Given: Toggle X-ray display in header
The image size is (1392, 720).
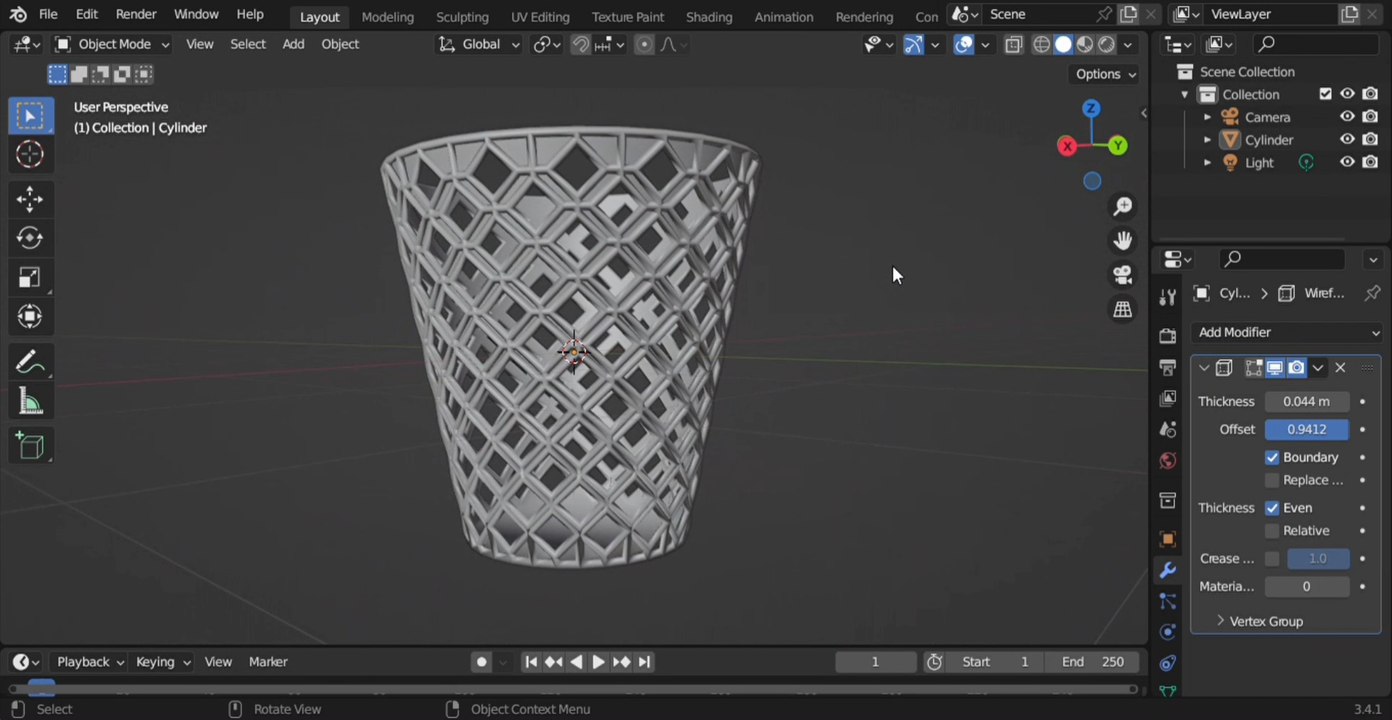Looking at the screenshot, I should [x=1014, y=44].
